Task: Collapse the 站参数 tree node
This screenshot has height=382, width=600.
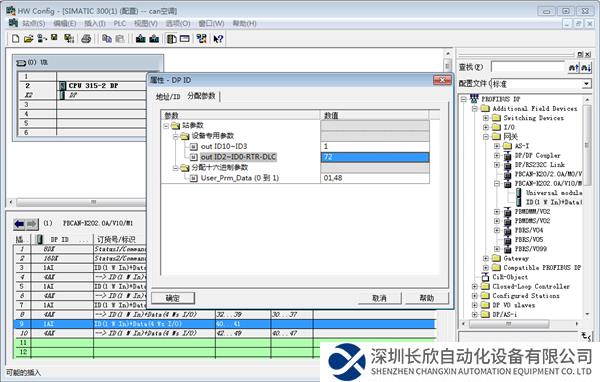Action: pyautogui.click(x=166, y=126)
